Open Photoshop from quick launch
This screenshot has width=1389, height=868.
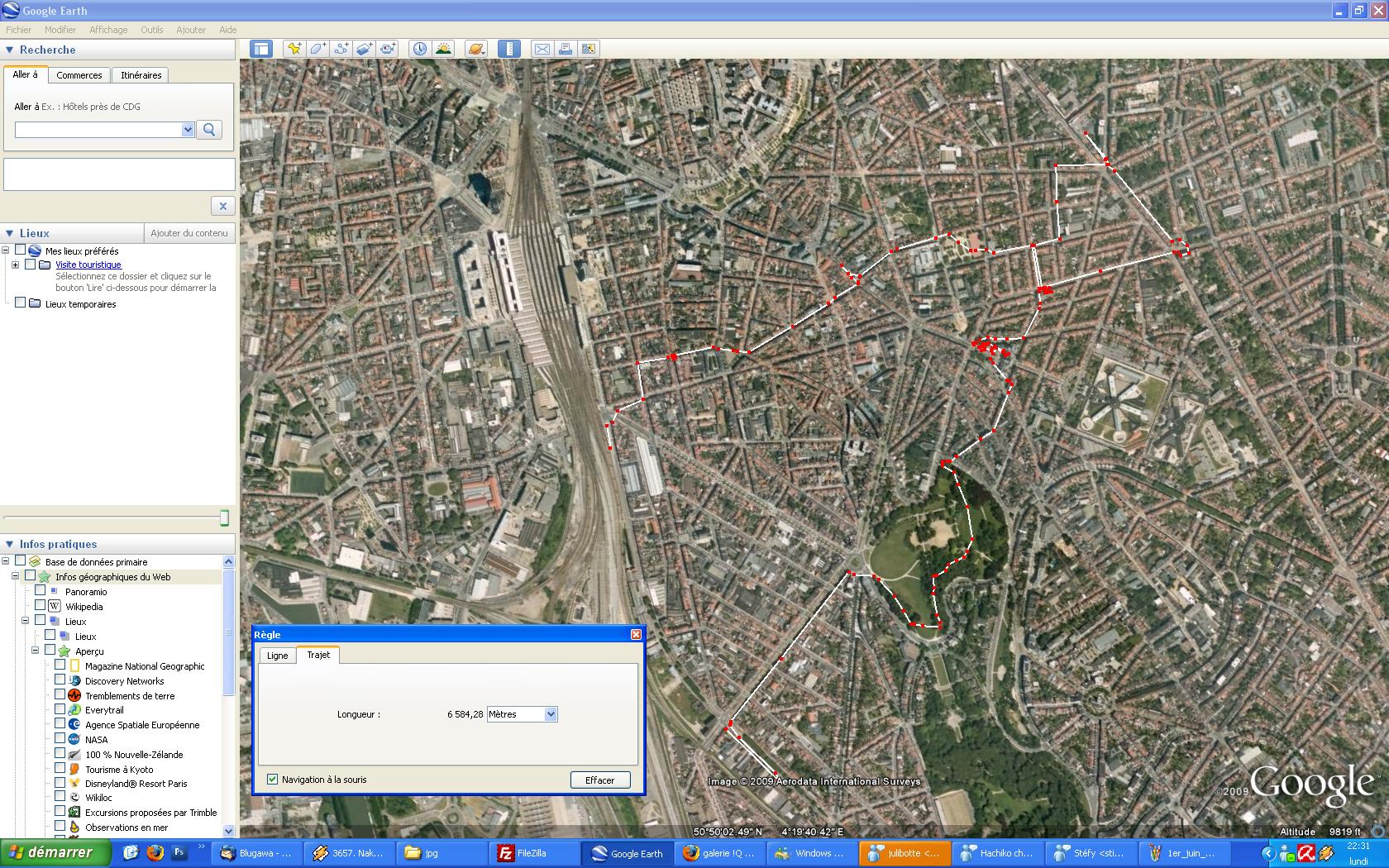point(179,852)
